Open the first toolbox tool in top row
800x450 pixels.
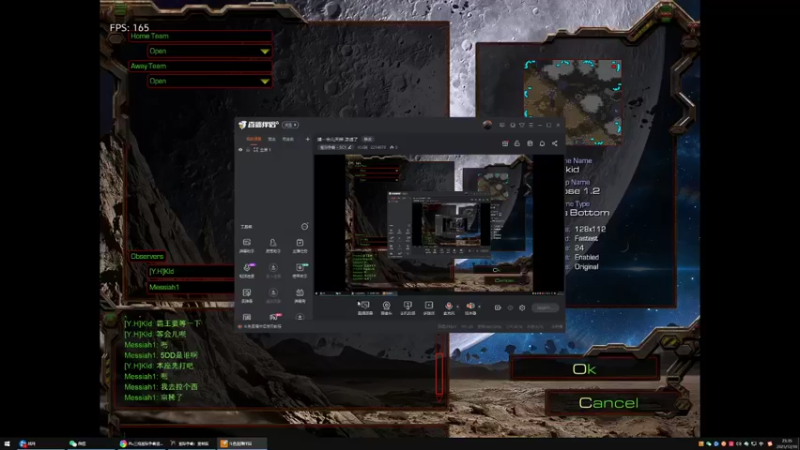coord(246,245)
